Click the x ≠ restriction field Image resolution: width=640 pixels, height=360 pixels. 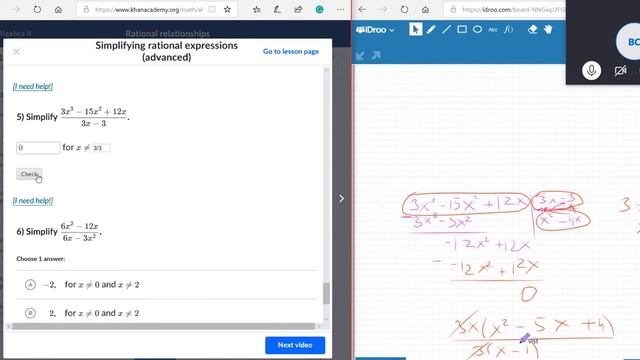[101, 148]
